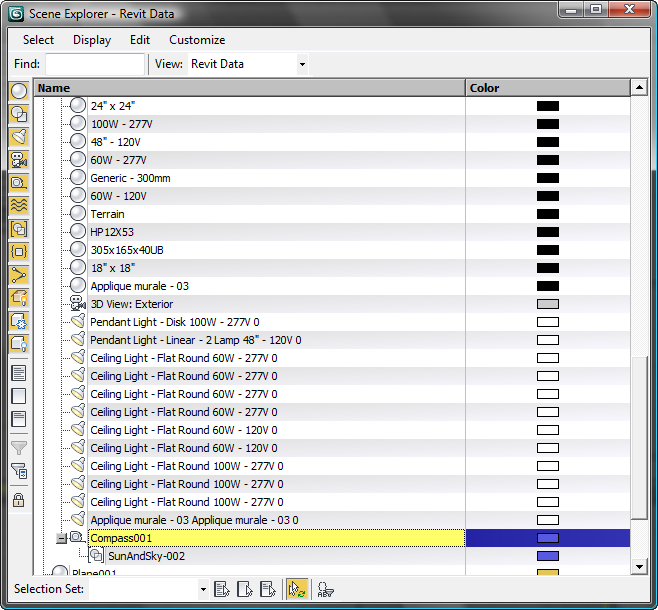Click the gray color swatch for 3D View: Exterior
The image size is (658, 610).
click(x=548, y=304)
